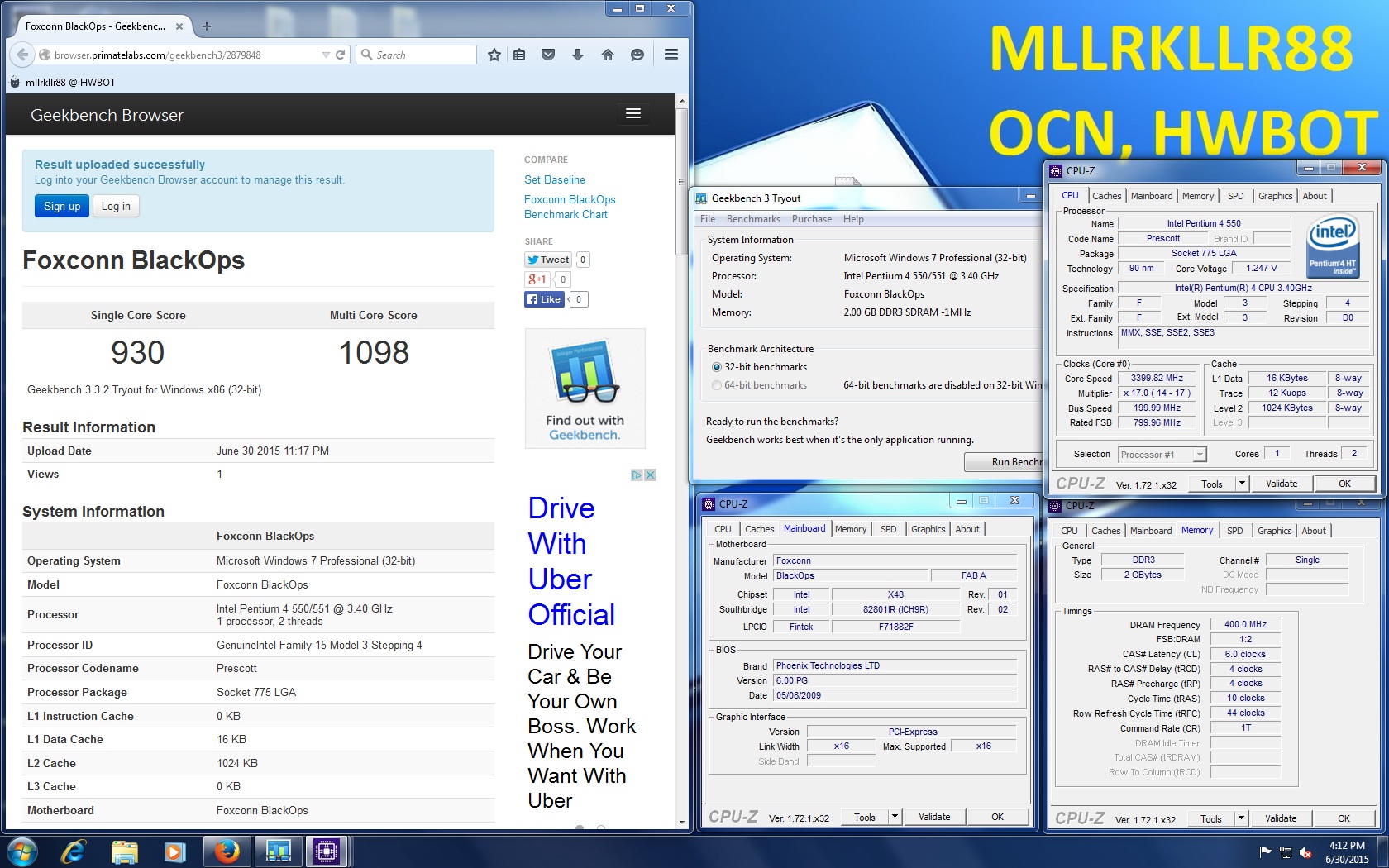The width and height of the screenshot is (1389, 868).
Task: Open the Firefox downloads arrow icon
Action: click(x=578, y=55)
